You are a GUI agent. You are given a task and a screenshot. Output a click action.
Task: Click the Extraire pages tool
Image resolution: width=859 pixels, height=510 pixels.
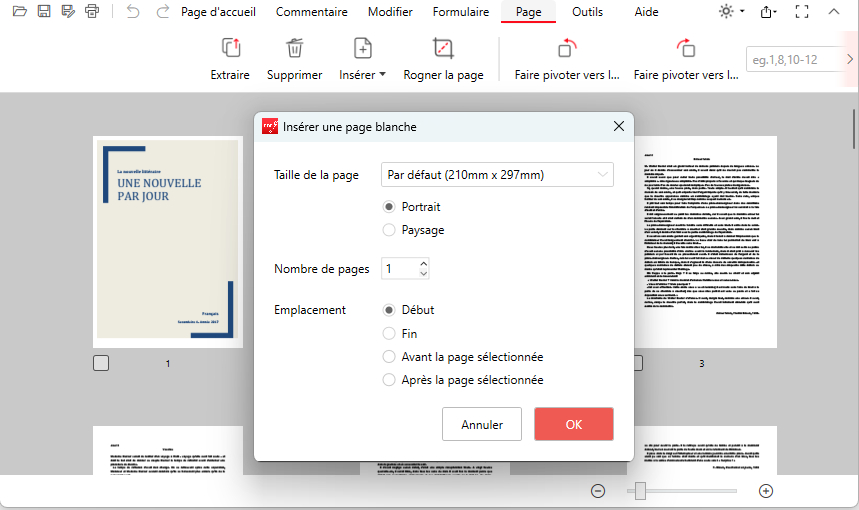point(230,59)
